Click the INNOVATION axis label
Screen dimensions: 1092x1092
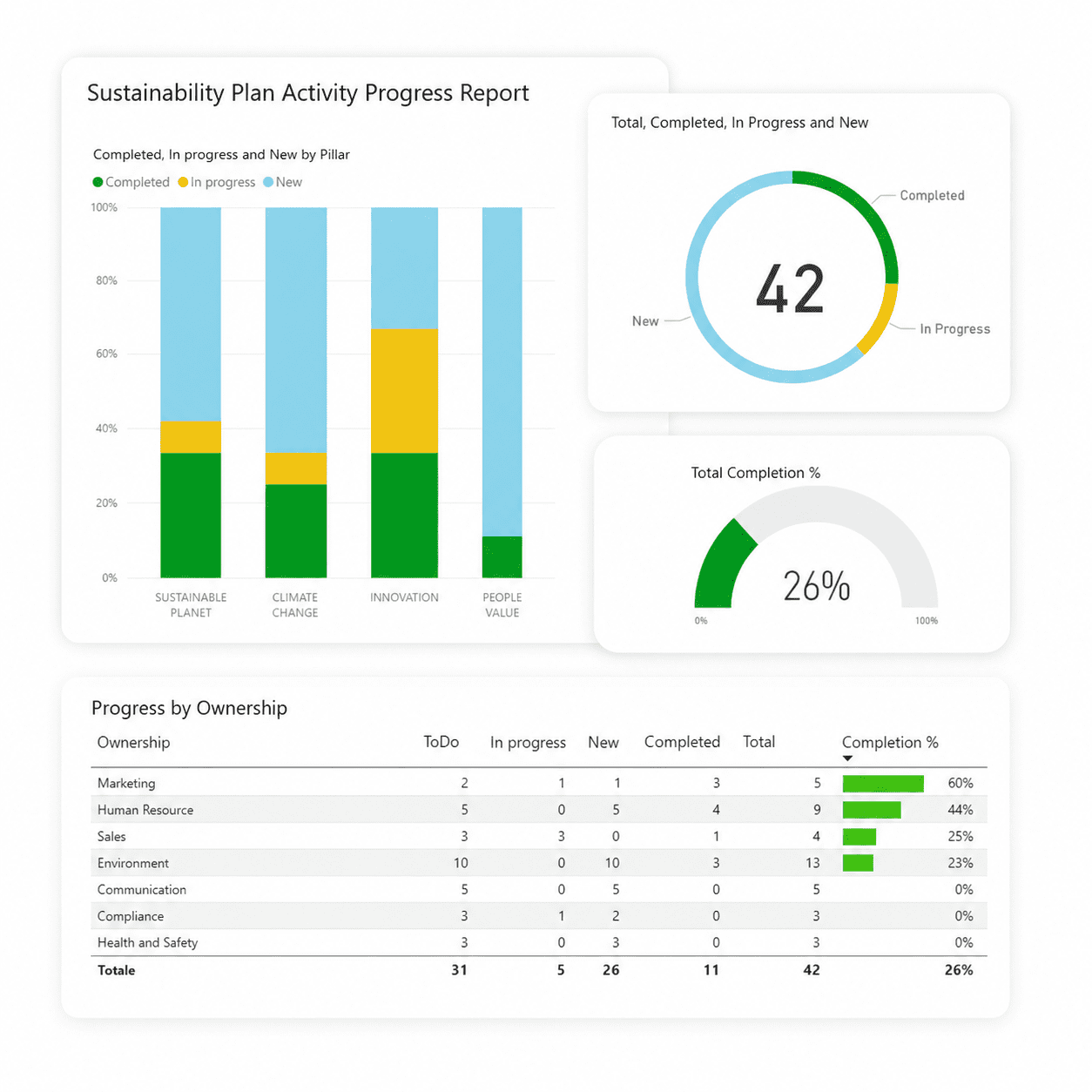(x=404, y=597)
